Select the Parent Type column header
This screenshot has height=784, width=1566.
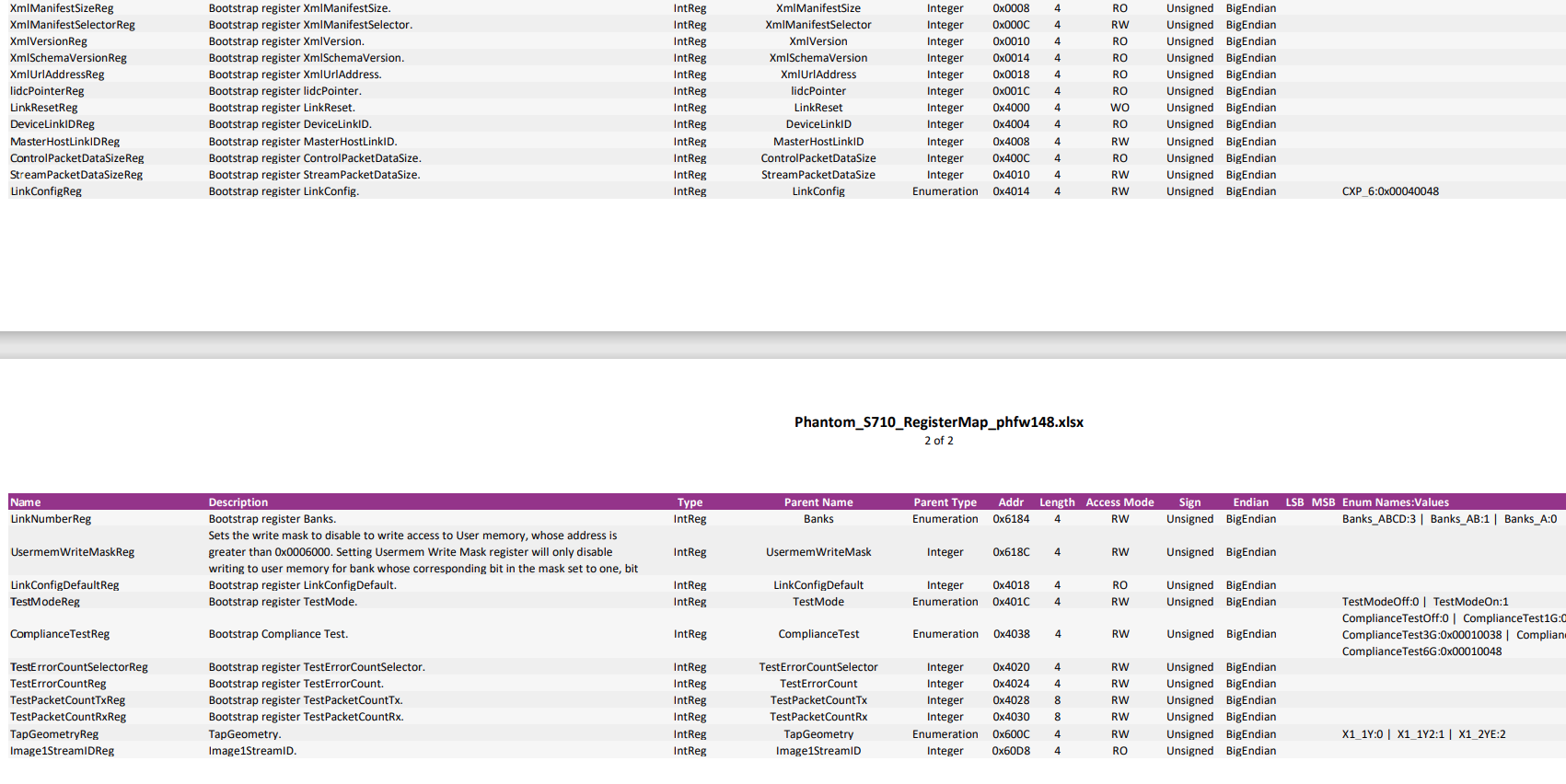(945, 502)
